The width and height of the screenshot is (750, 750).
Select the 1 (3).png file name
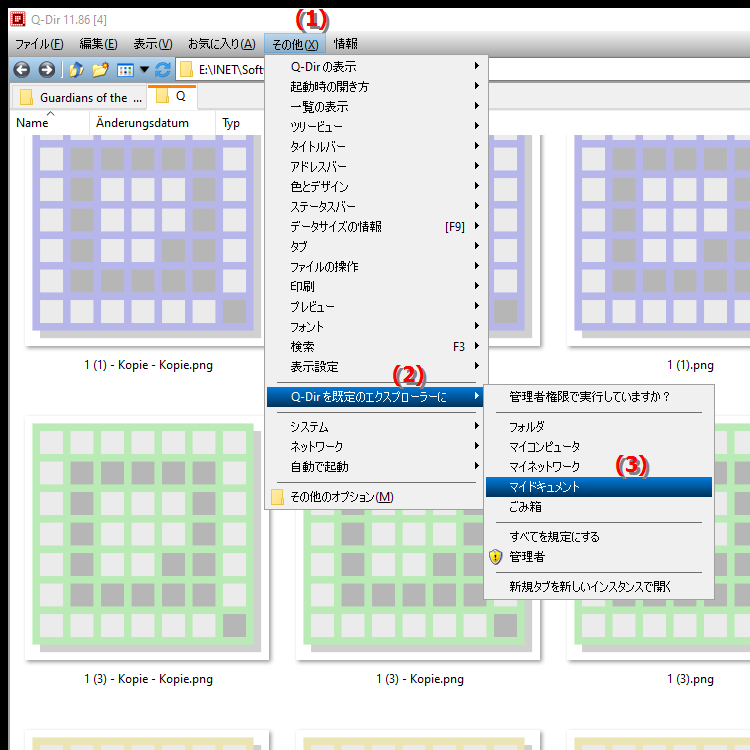tap(690, 679)
